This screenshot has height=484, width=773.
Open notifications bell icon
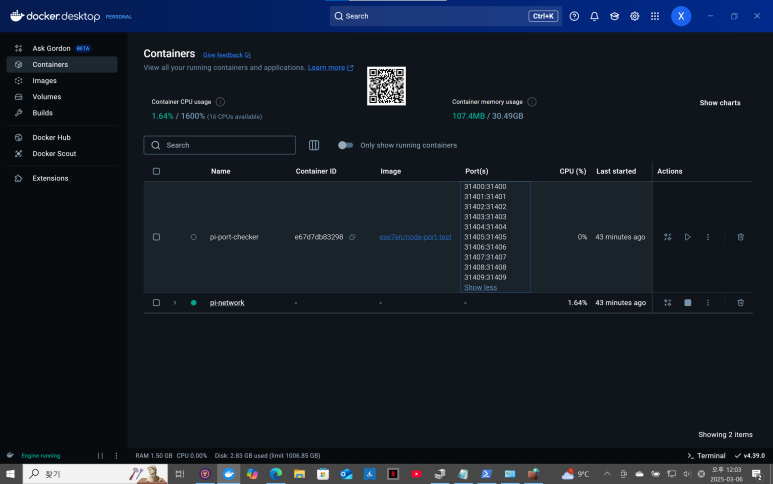pyautogui.click(x=594, y=16)
